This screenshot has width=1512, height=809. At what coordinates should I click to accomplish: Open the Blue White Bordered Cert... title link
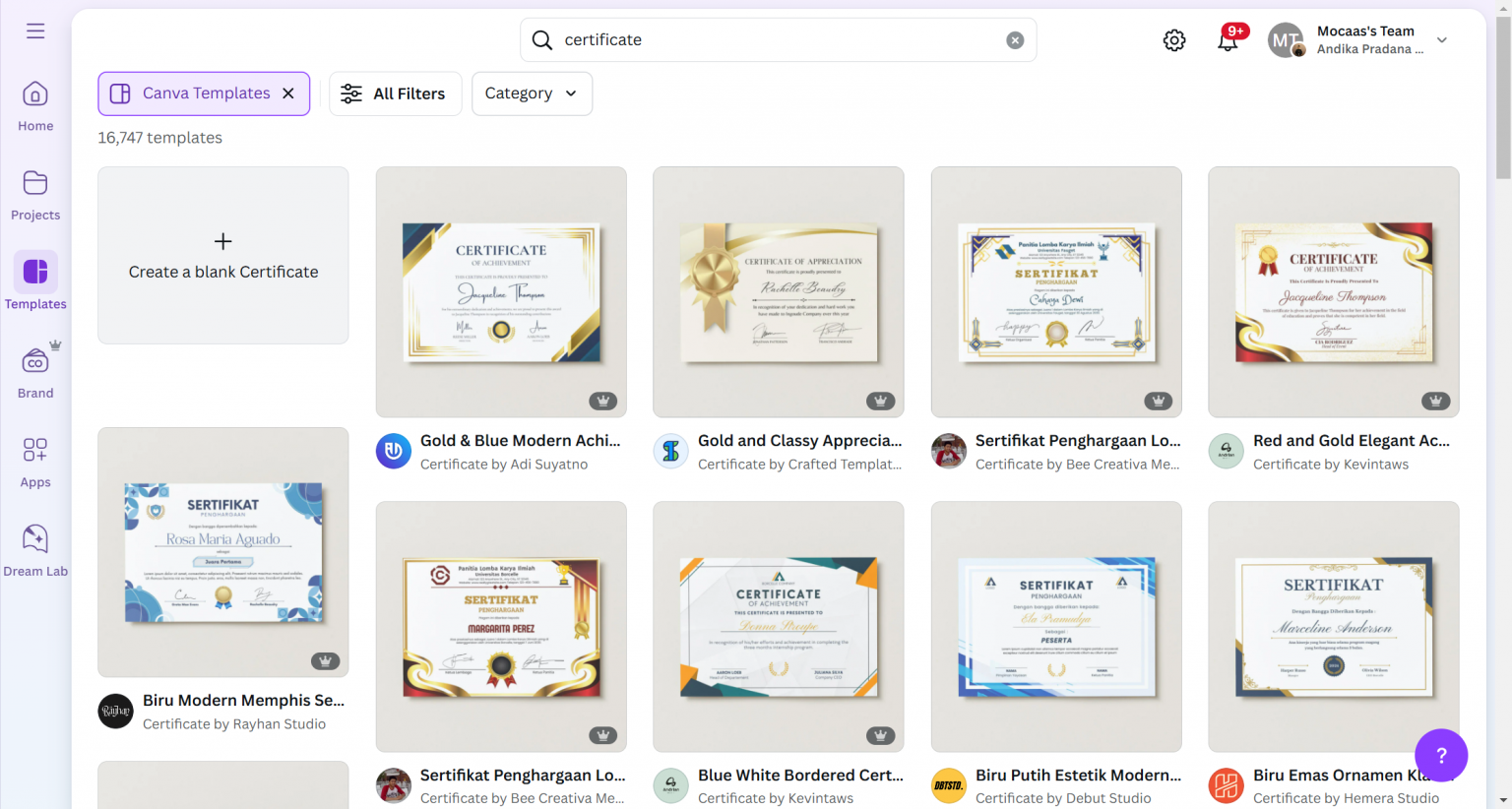pos(800,776)
